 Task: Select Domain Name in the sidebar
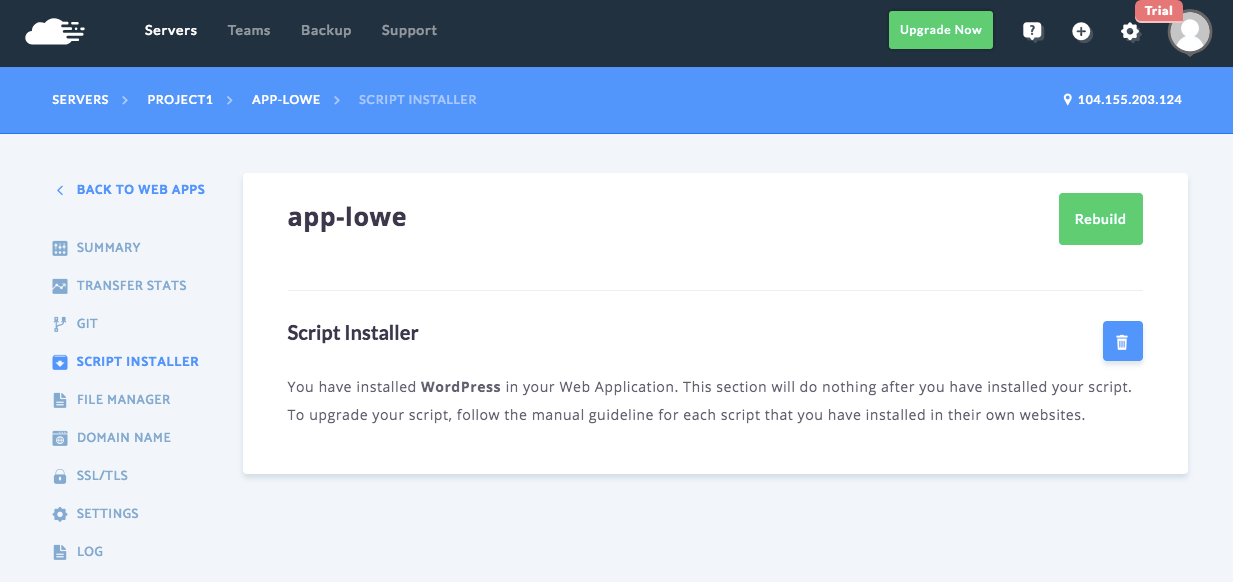pos(124,438)
